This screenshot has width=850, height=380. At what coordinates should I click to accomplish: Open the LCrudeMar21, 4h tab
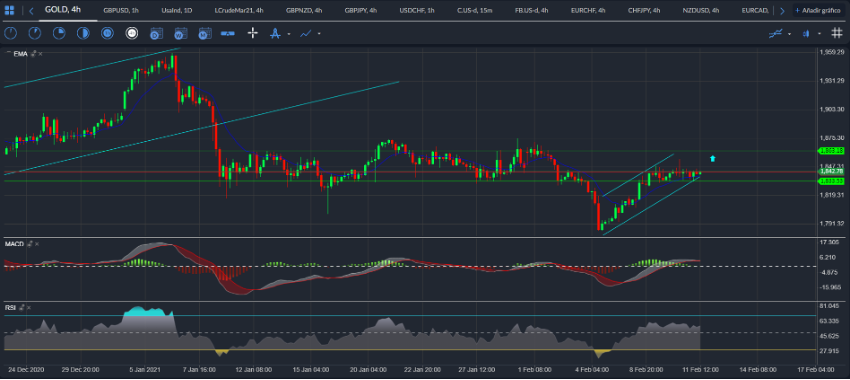[239, 10]
